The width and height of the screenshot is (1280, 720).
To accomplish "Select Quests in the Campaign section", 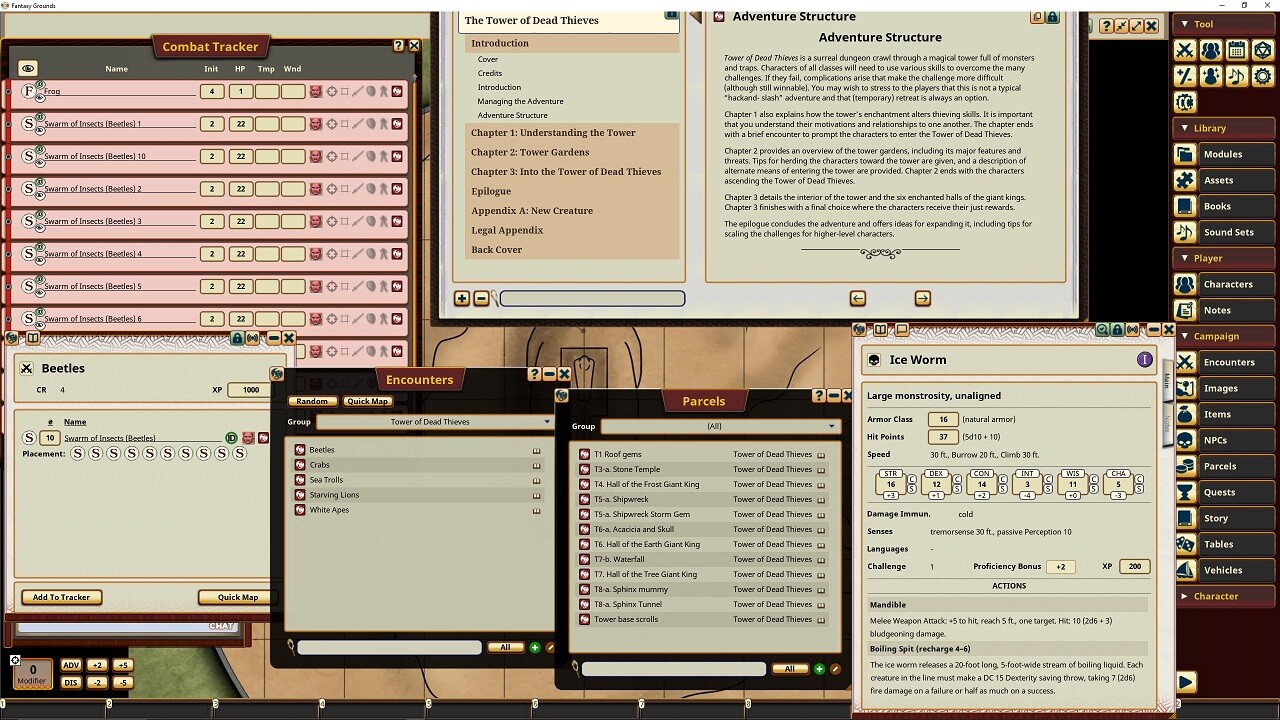I will tap(1222, 492).
